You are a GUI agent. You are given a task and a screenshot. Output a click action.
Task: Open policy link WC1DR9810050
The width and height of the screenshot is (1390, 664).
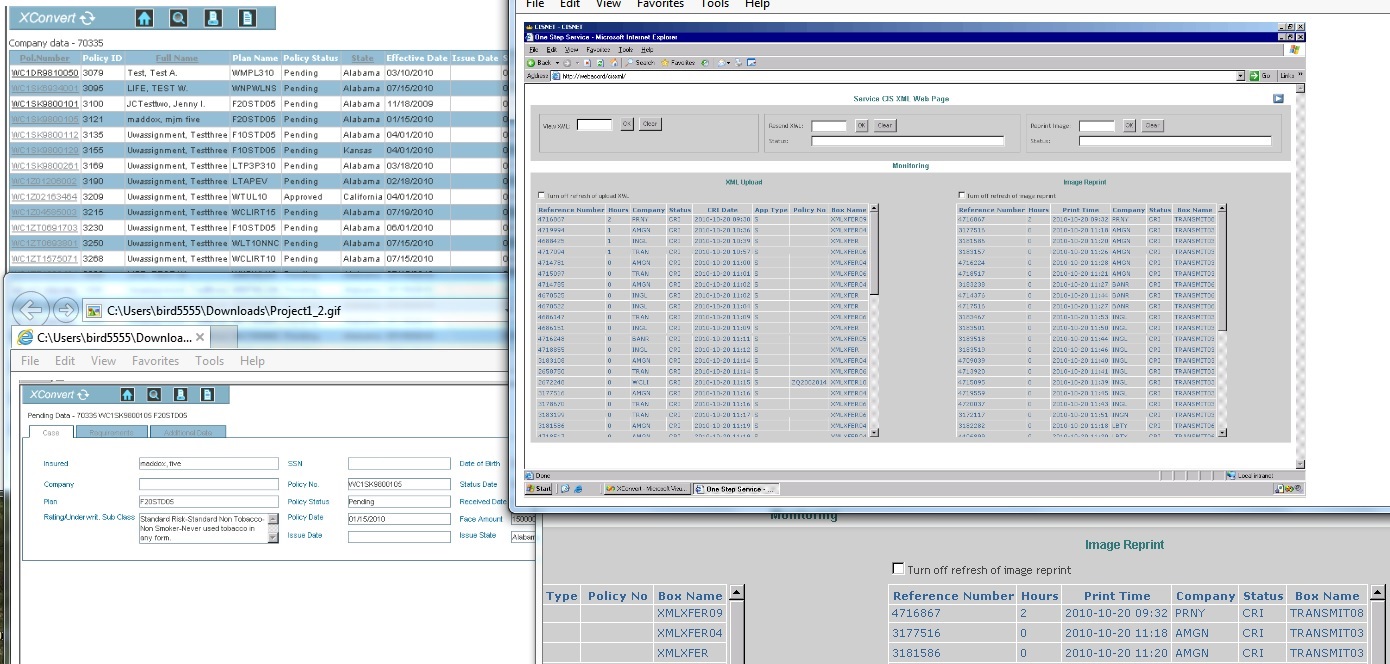pos(44,73)
